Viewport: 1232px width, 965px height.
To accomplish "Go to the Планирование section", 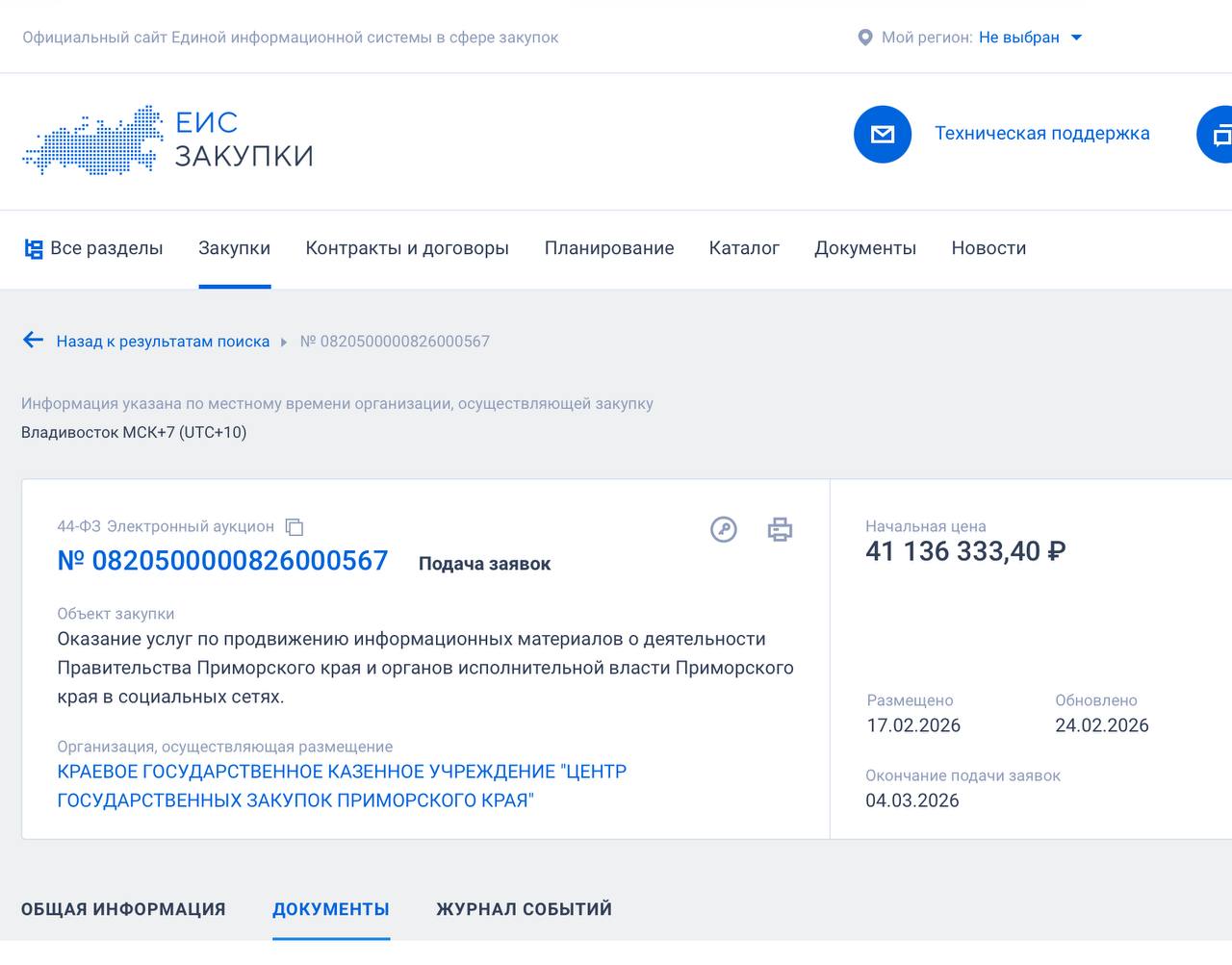I will pos(608,248).
